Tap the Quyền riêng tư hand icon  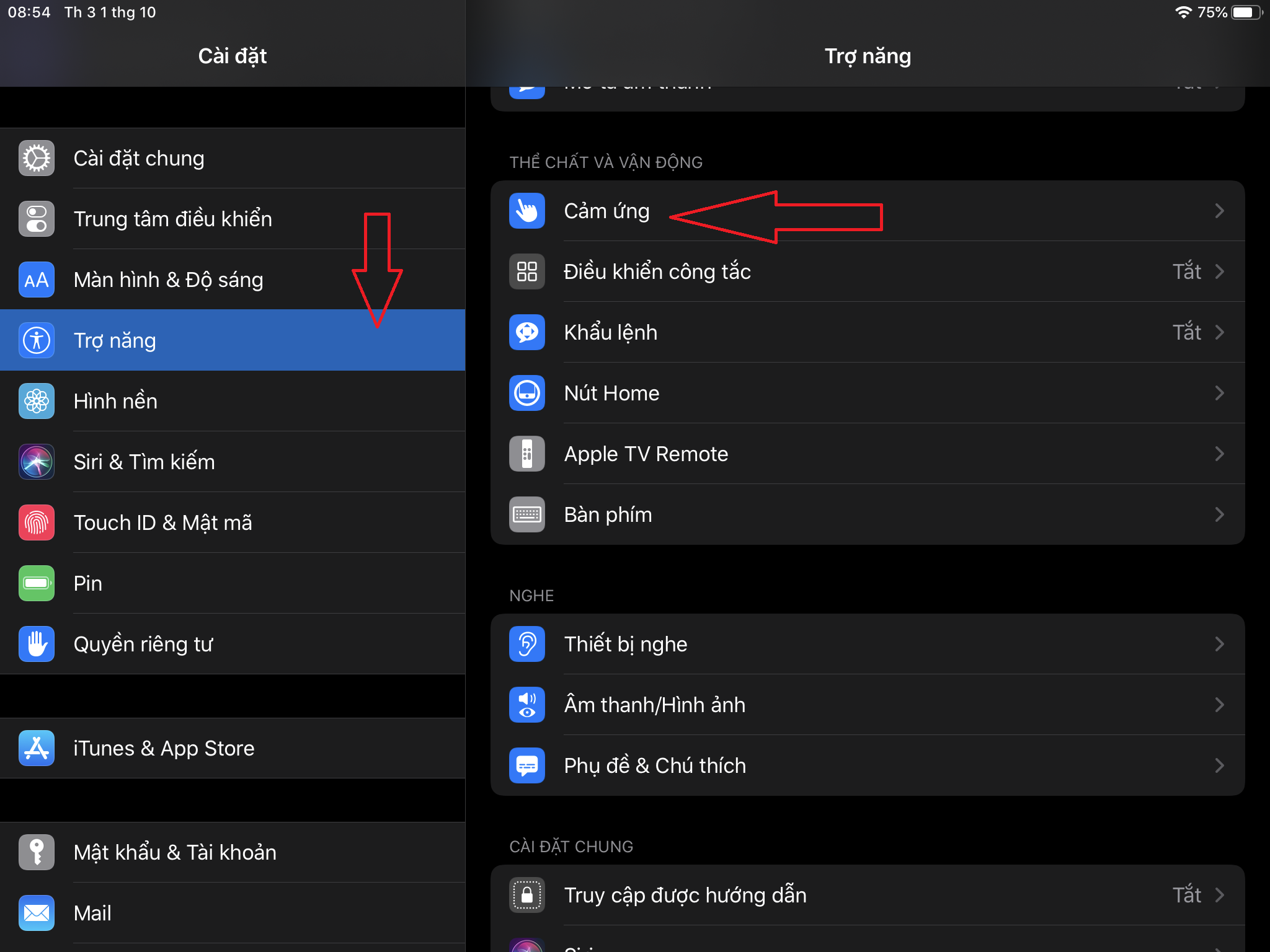tap(37, 644)
